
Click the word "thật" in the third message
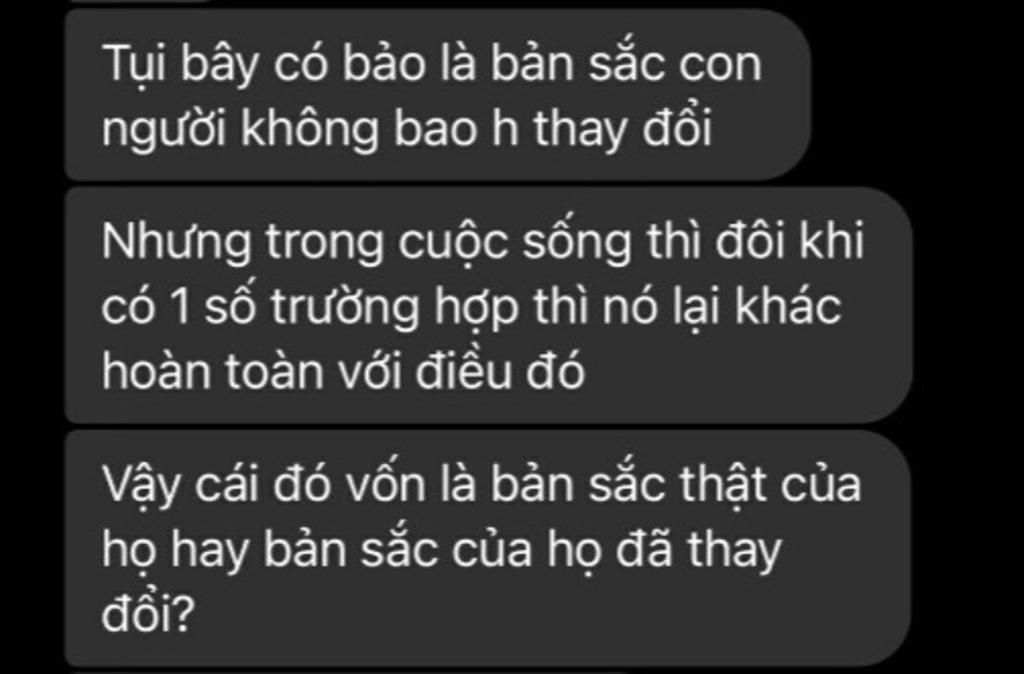point(722,485)
